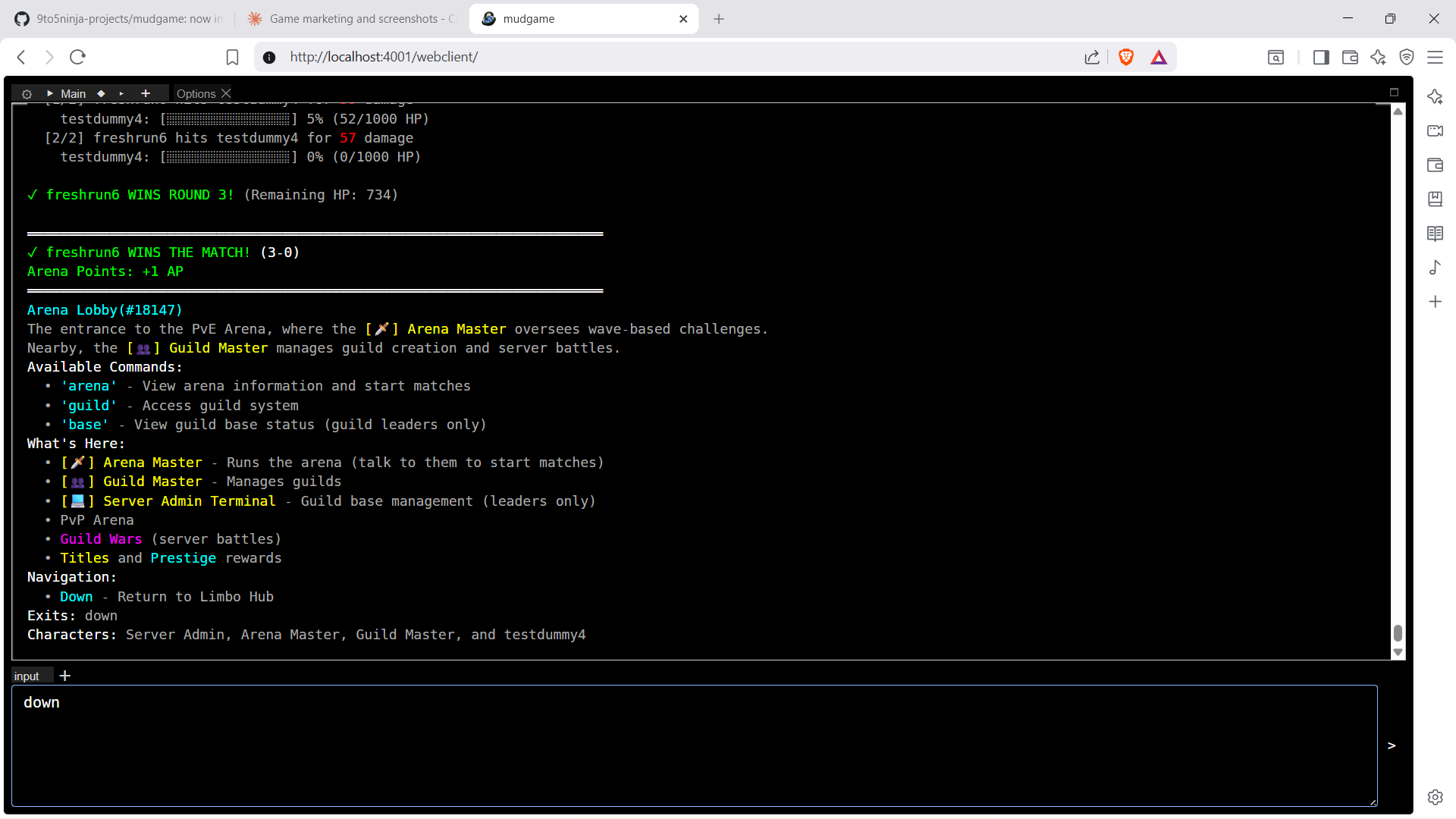Expand the small arrow after diamond icon

point(121,94)
